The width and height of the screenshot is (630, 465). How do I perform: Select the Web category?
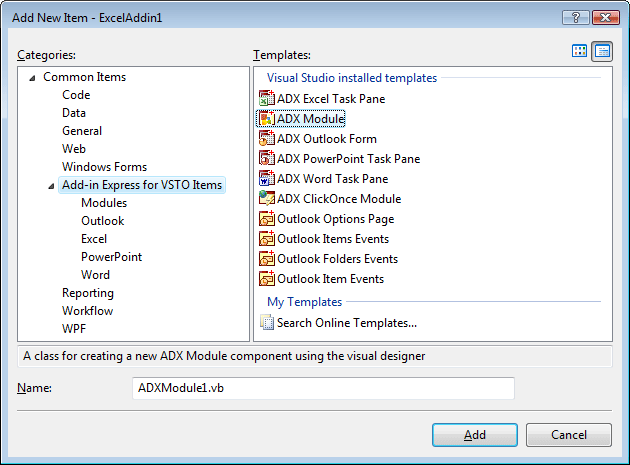(74, 149)
